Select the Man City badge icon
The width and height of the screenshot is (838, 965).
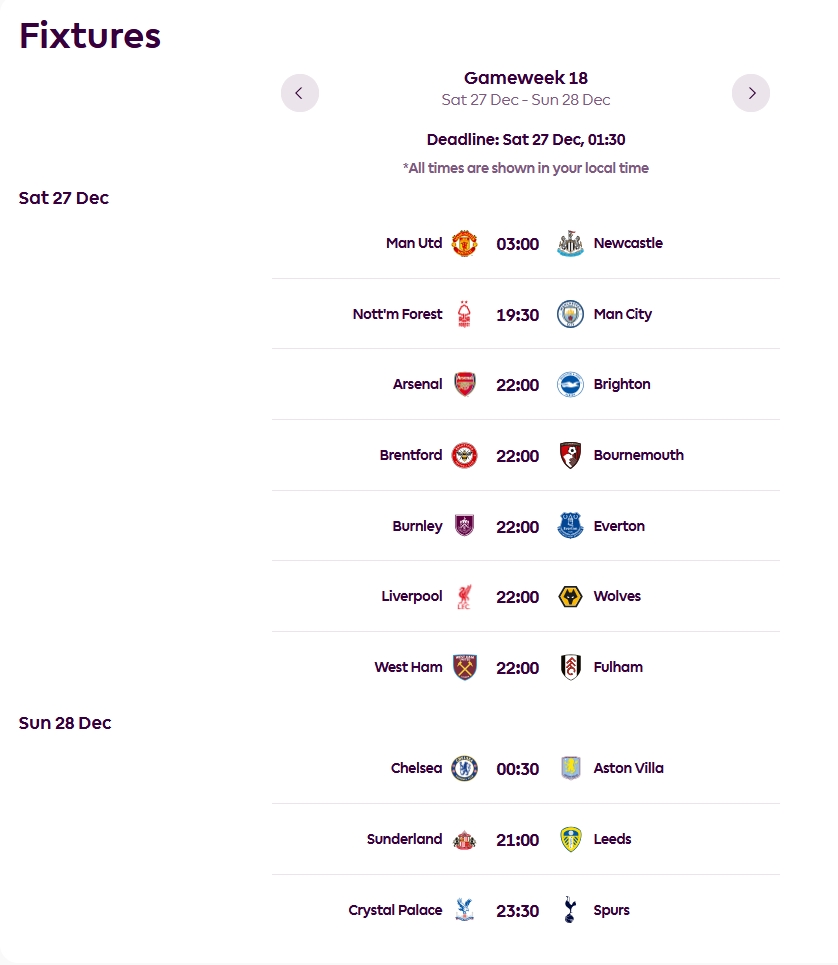pyautogui.click(x=570, y=314)
